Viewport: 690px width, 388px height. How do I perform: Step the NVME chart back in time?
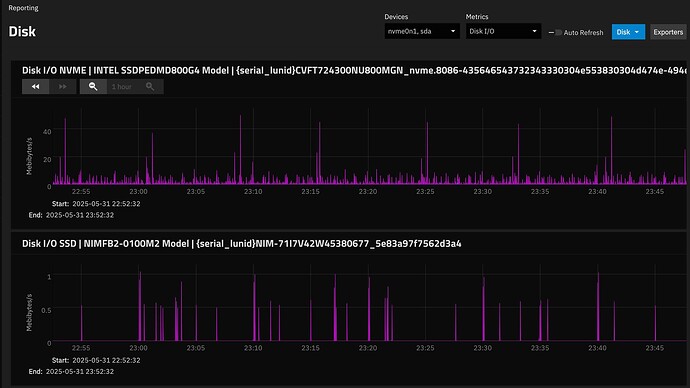(36, 87)
